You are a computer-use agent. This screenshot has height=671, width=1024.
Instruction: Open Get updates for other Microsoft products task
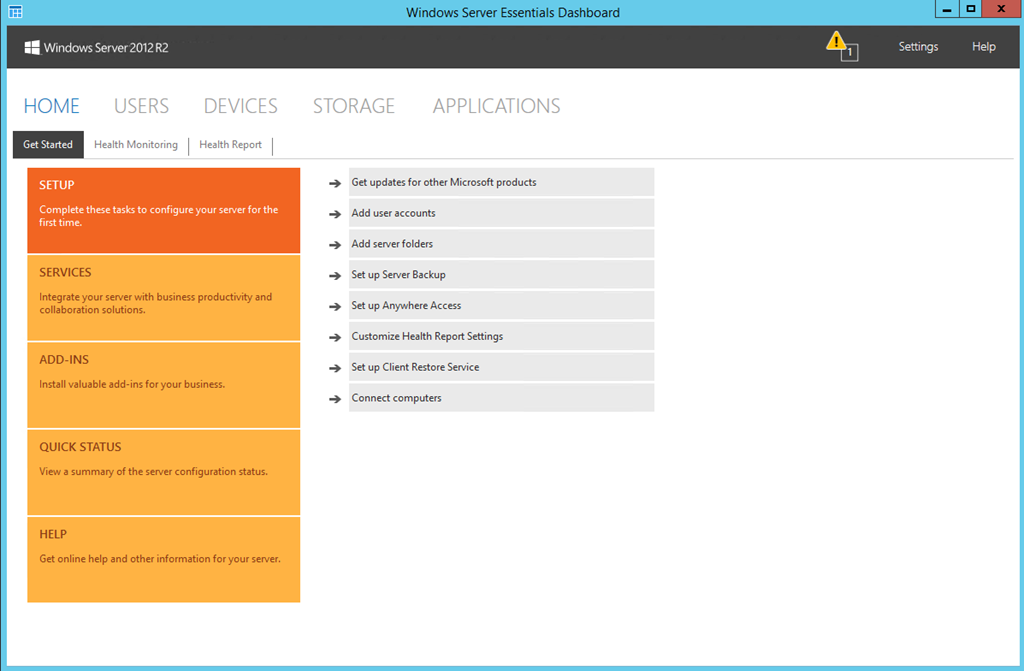coord(502,182)
